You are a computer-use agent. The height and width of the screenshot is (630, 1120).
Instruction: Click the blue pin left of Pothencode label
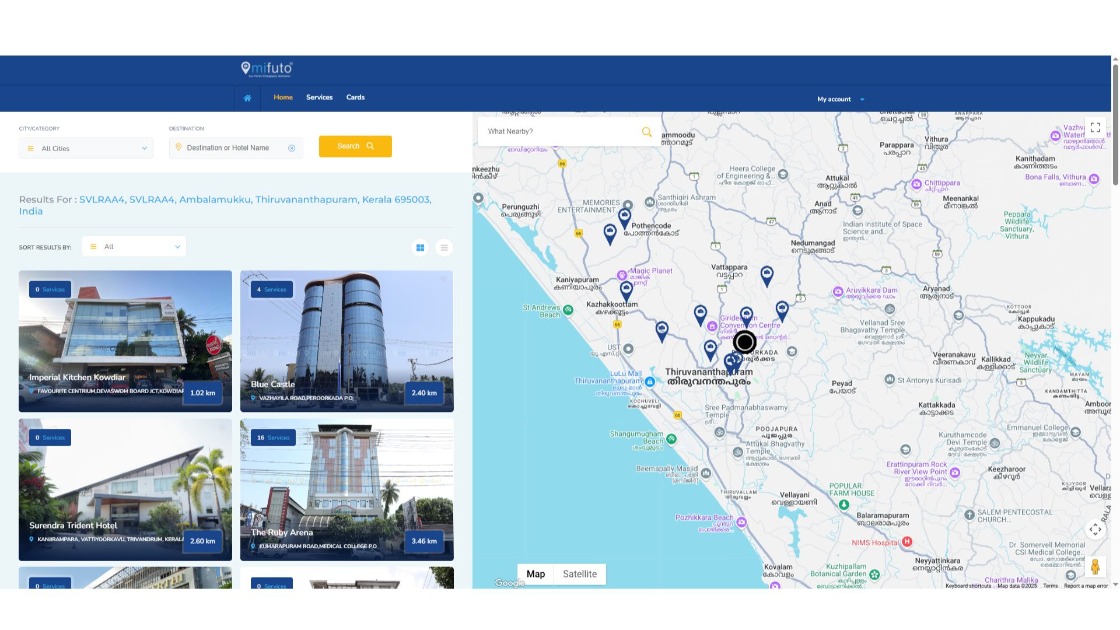click(609, 234)
